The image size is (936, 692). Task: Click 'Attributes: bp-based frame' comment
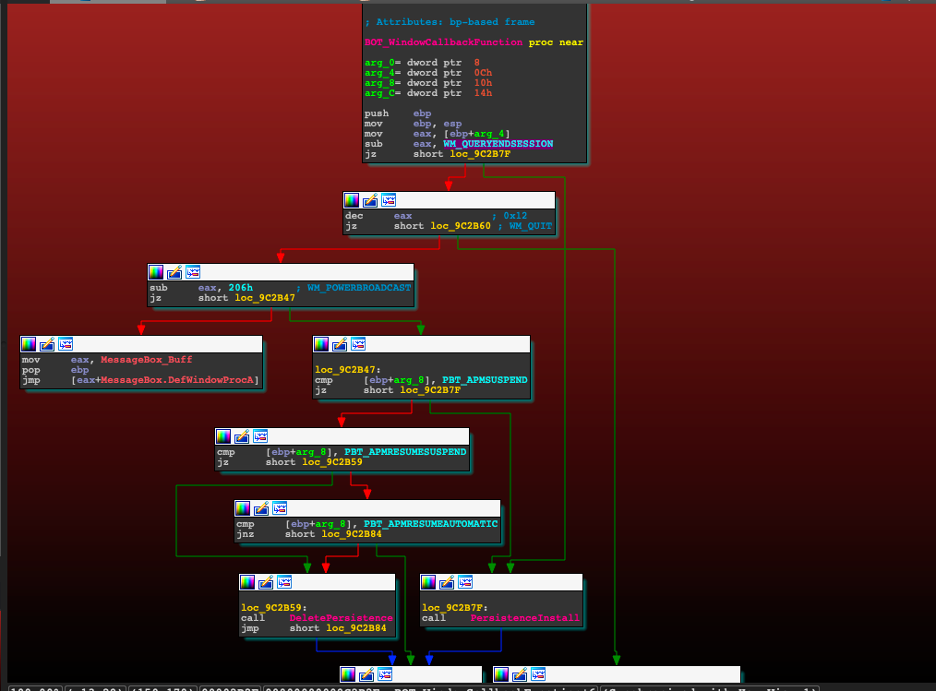(x=449, y=22)
